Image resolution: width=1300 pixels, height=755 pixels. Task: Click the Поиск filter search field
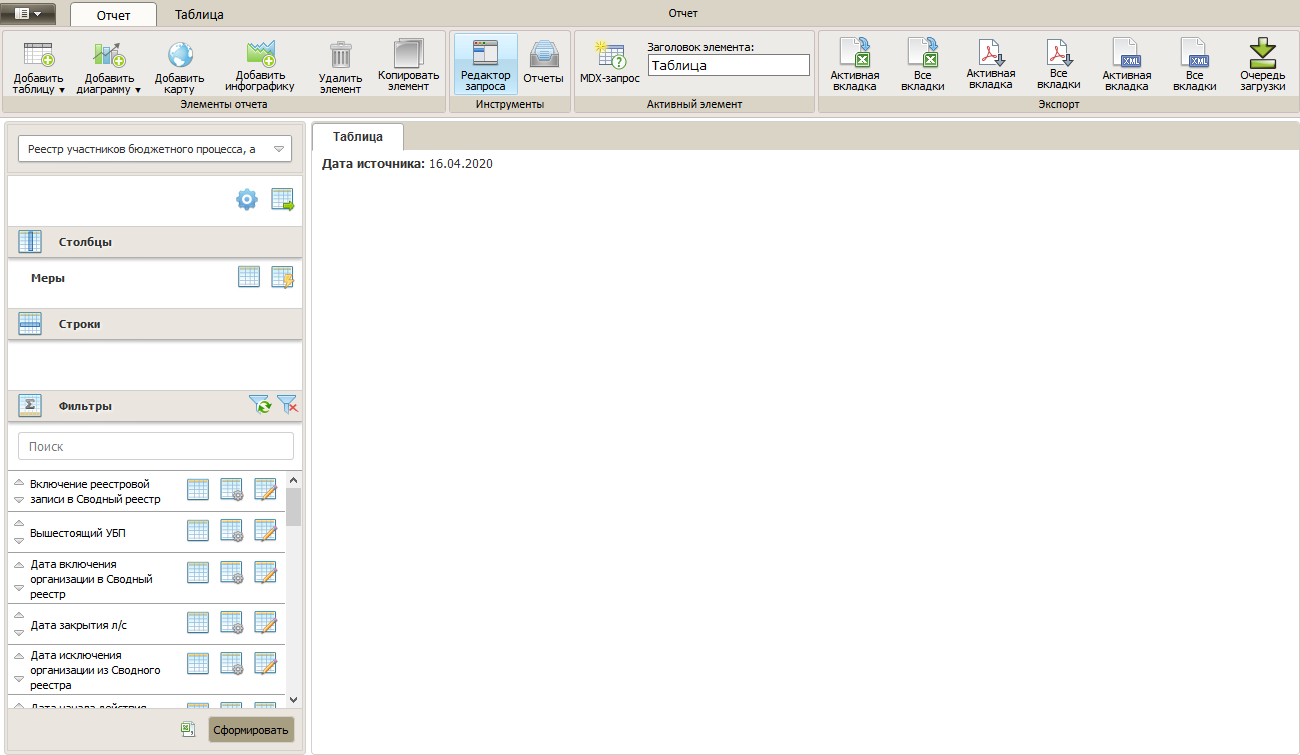(x=156, y=446)
